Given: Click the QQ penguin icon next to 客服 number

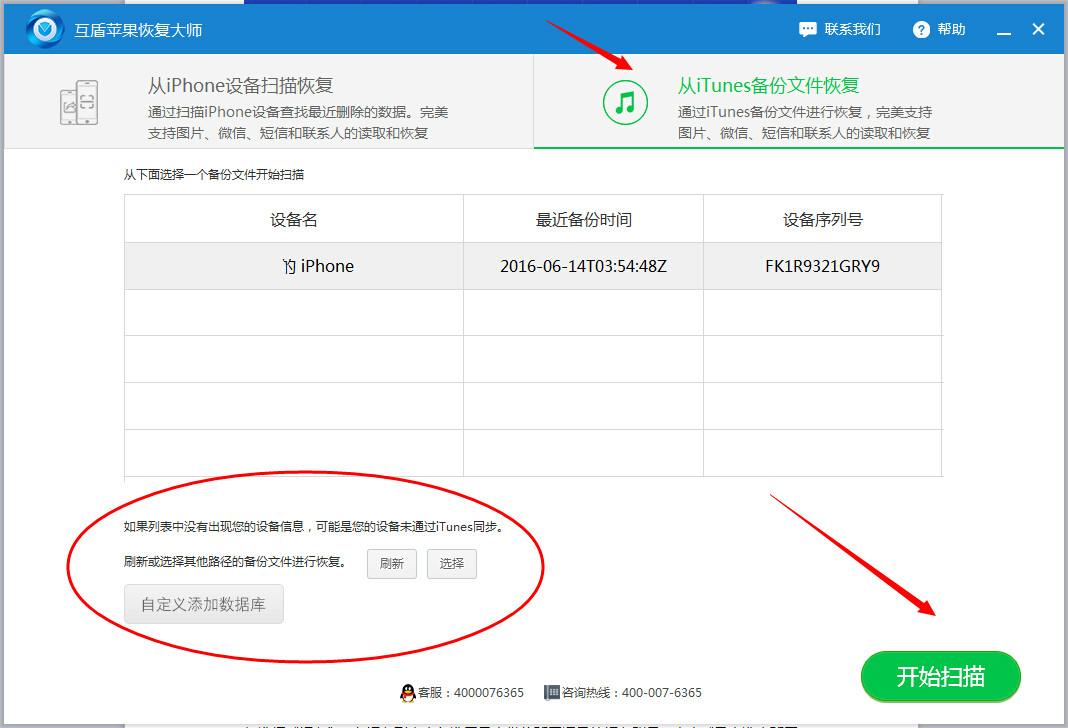Looking at the screenshot, I should pyautogui.click(x=408, y=692).
